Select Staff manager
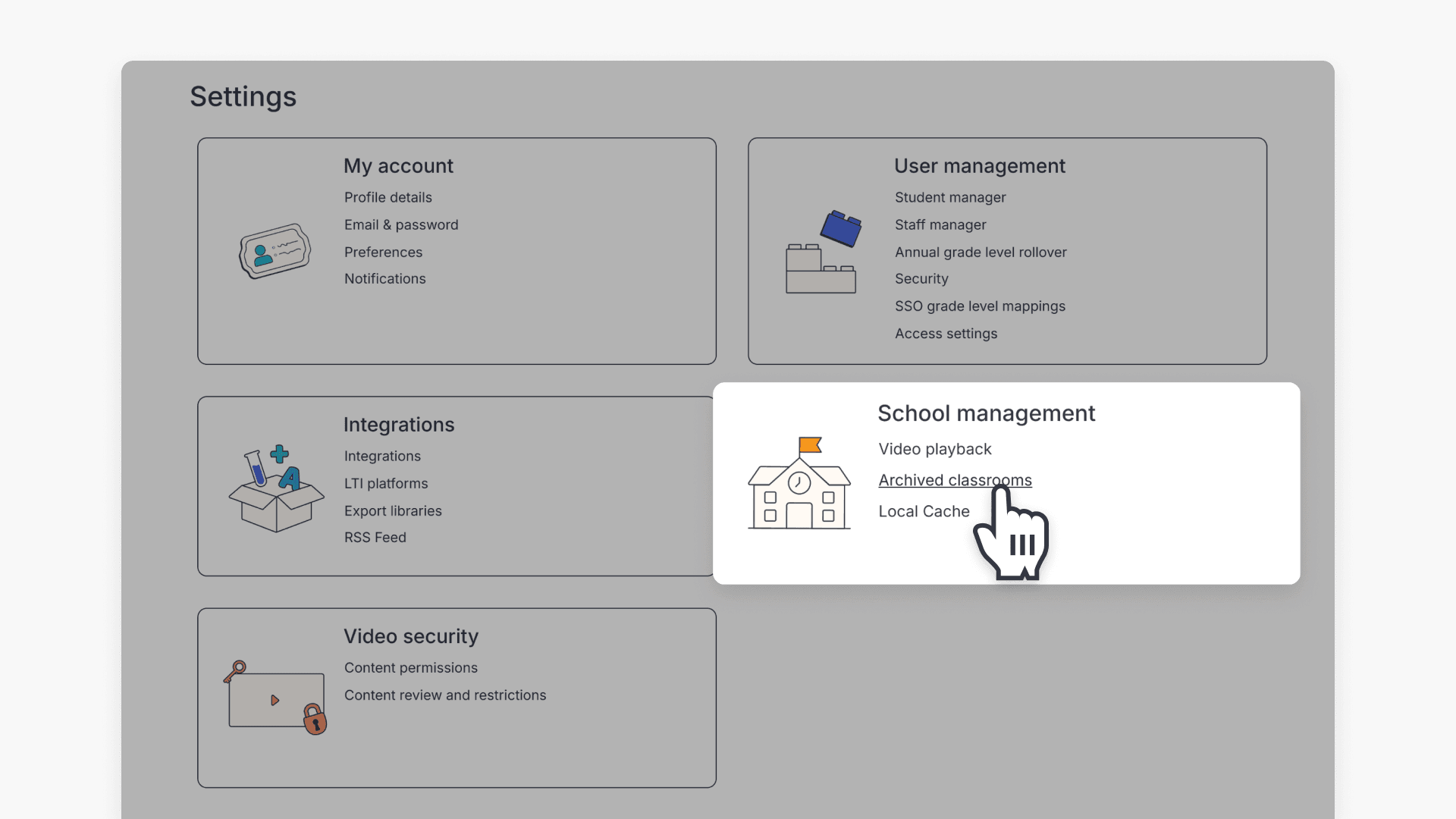 (x=940, y=224)
